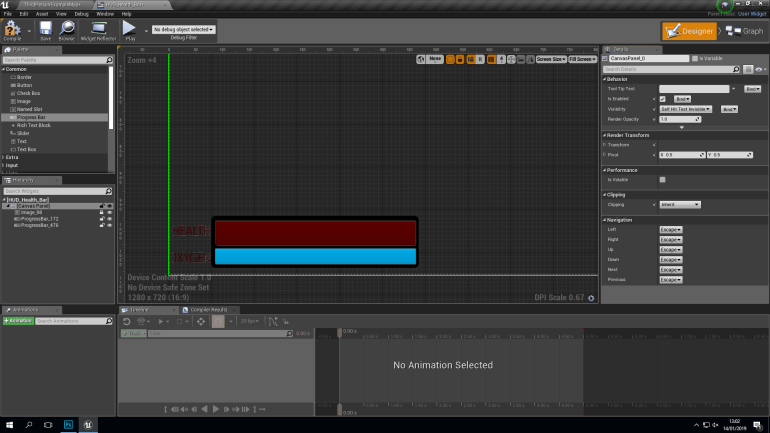Open the Asset menu
Viewport: 770px width, 433px height.
click(42, 14)
